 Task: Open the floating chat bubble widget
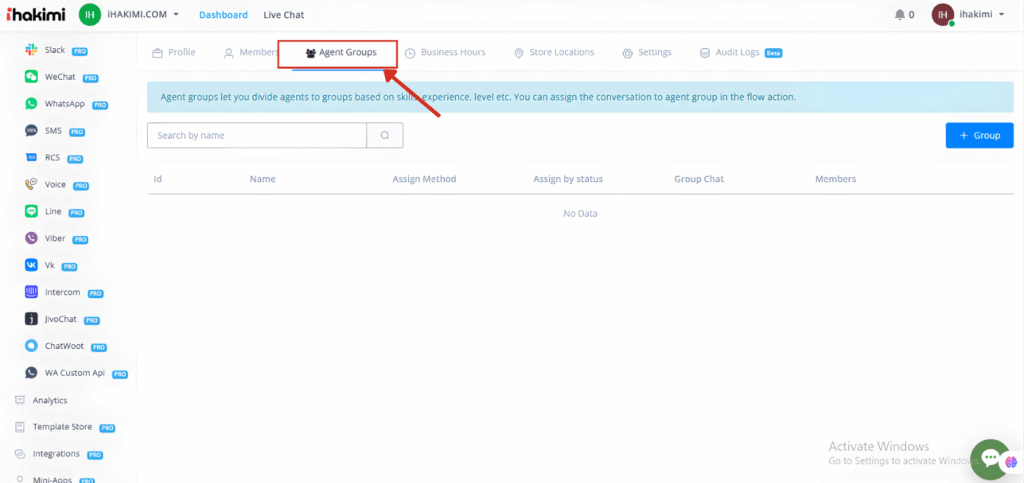pyautogui.click(x=989, y=457)
